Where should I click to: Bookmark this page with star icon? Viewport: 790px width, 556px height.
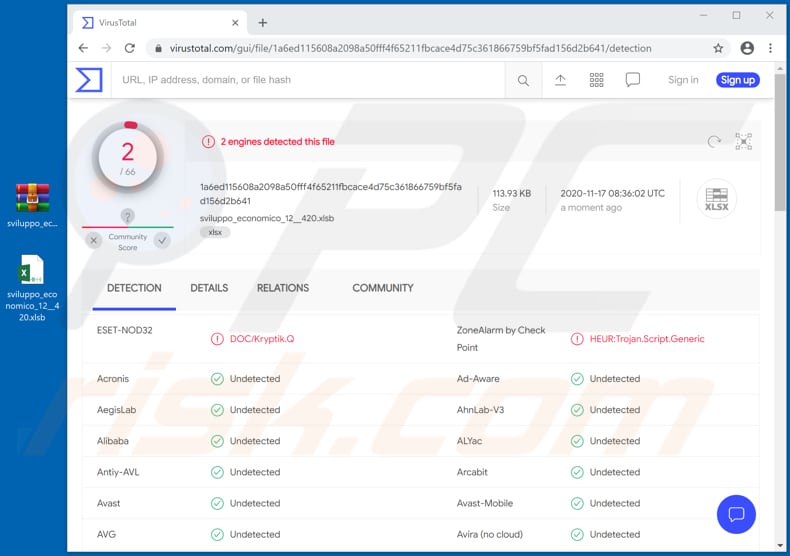tap(718, 48)
